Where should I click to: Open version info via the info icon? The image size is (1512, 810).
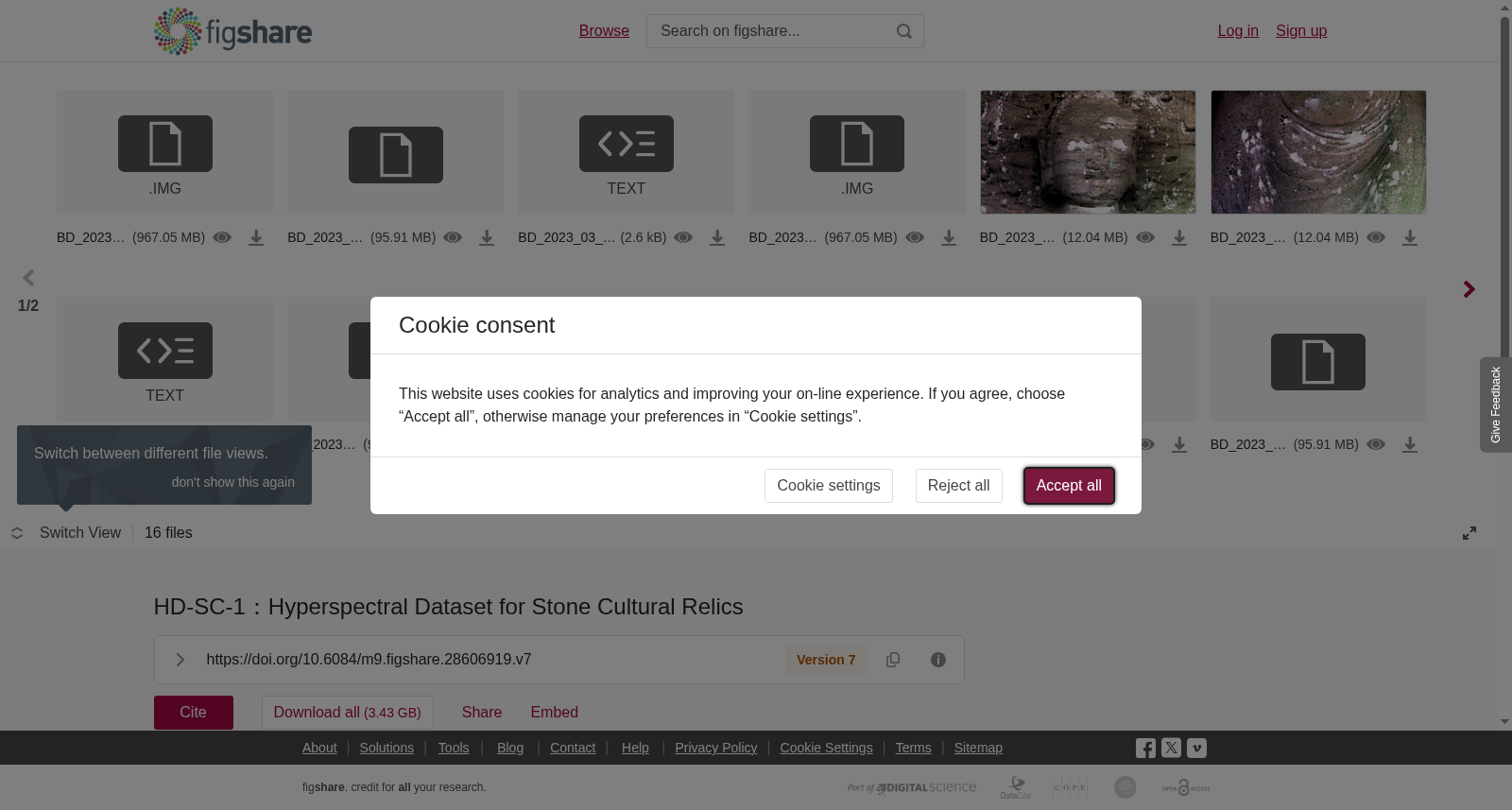(938, 660)
